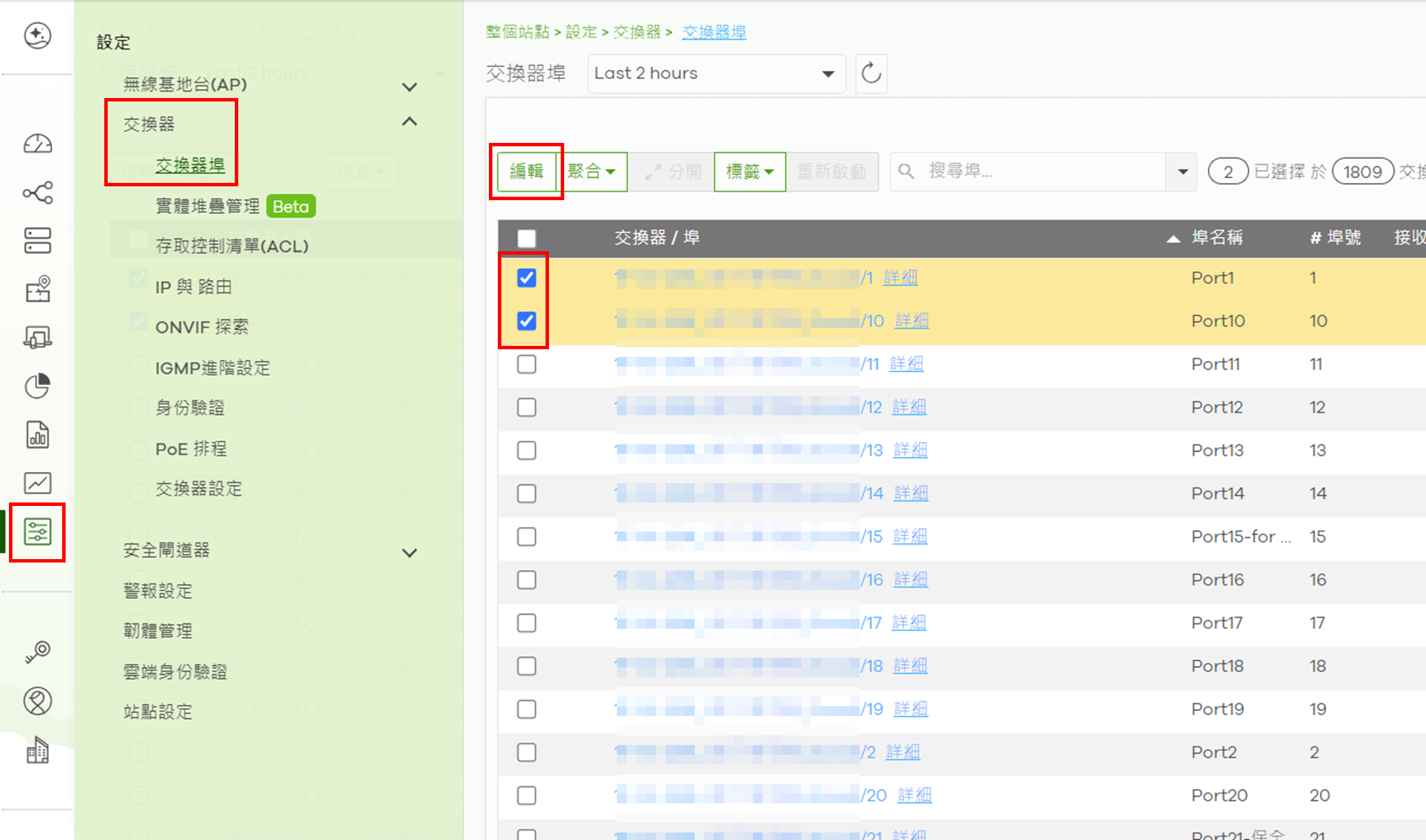Click the pie chart icon in sidebar
The height and width of the screenshot is (840, 1426).
click(37, 386)
